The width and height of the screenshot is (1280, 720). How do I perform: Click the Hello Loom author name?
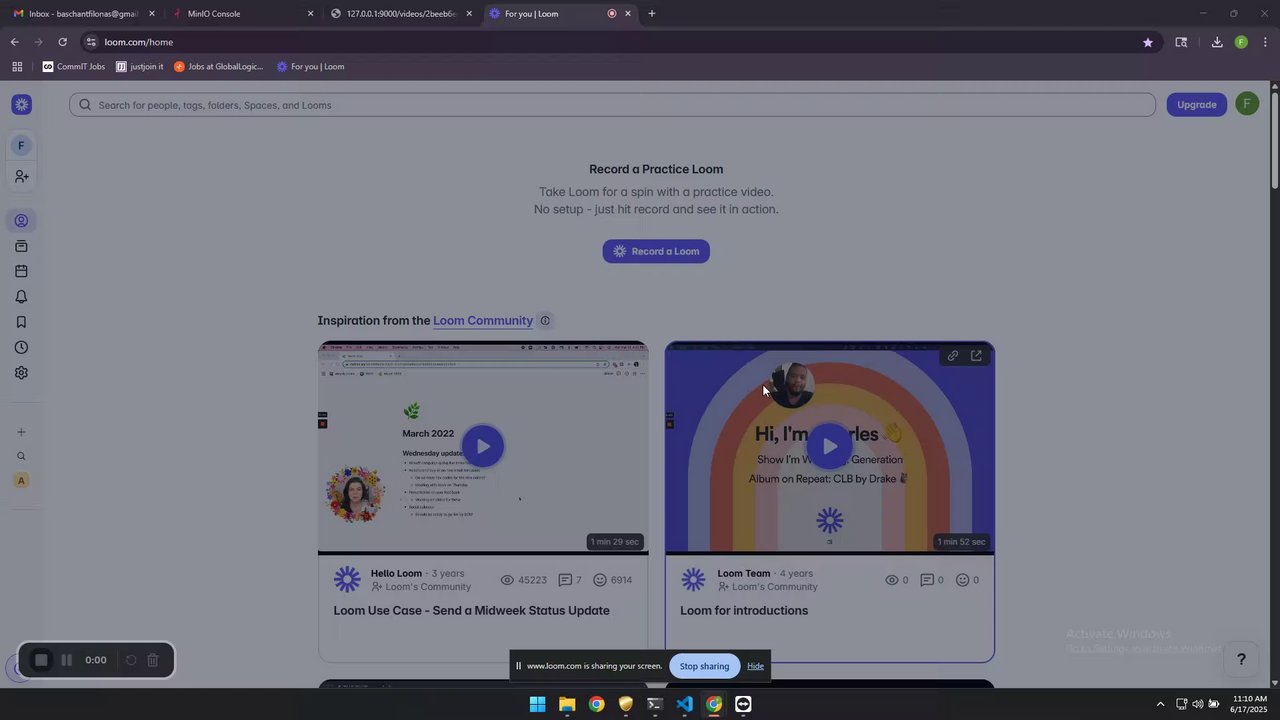tap(396, 574)
